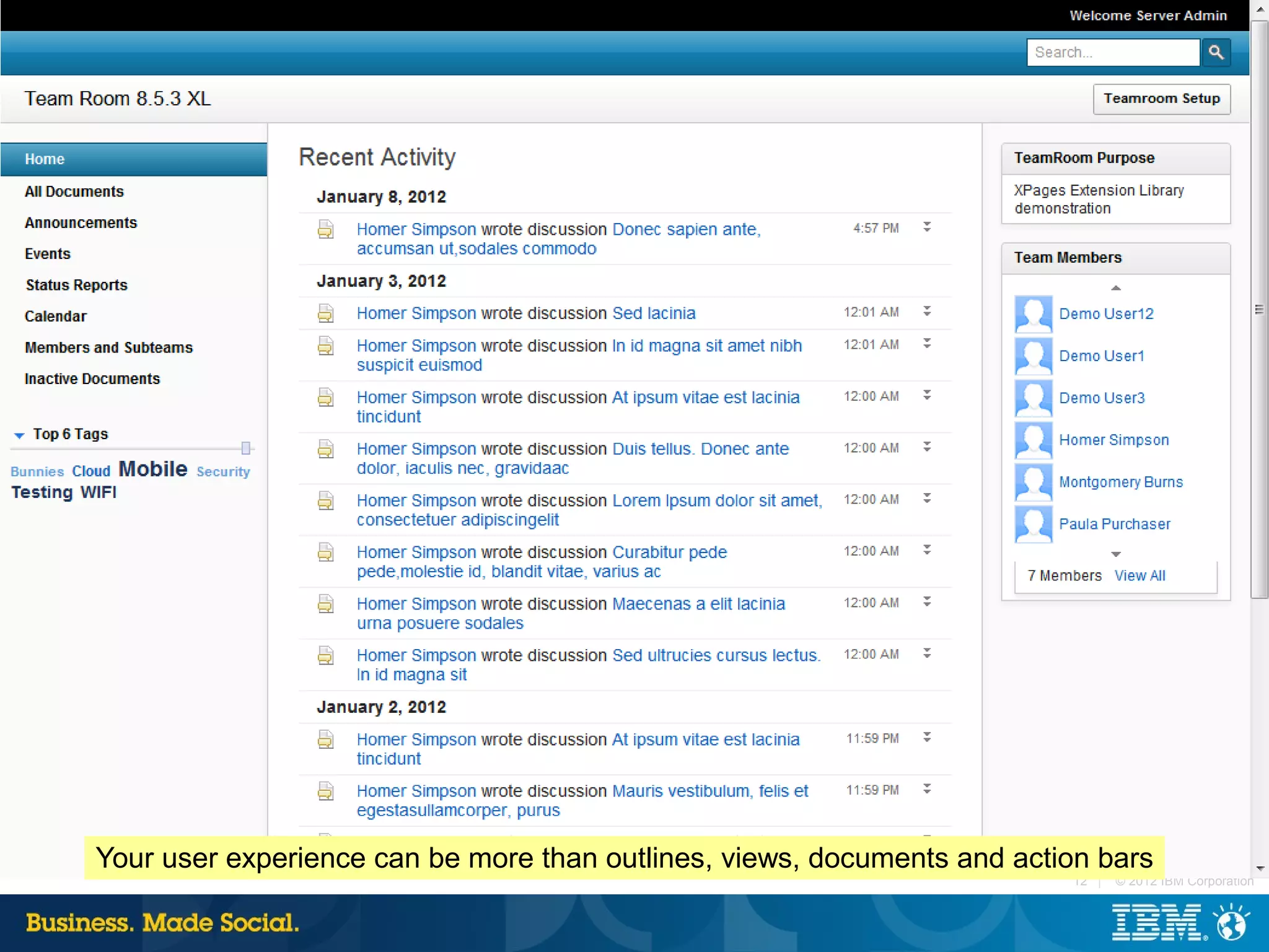Click document icon beside Duis tellus discussion
Image resolution: width=1269 pixels, height=952 pixels.
tap(325, 449)
